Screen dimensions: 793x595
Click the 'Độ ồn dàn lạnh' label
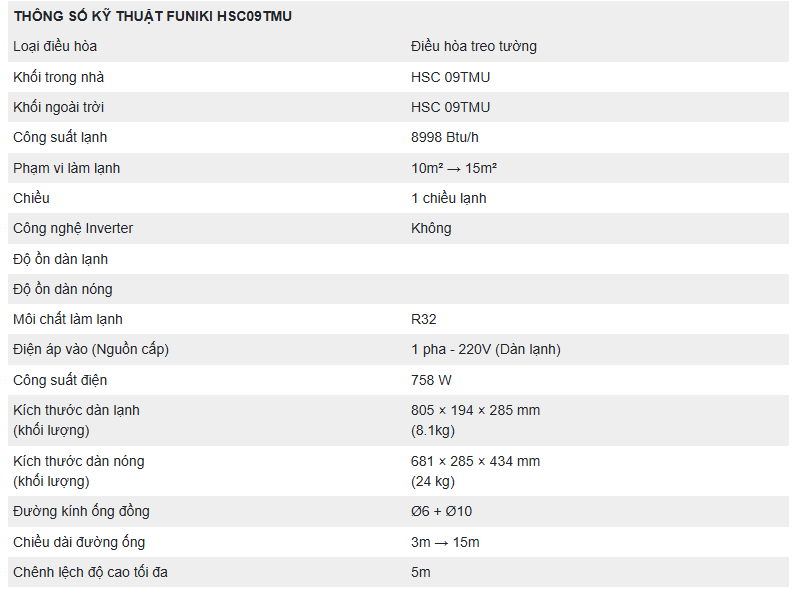(x=60, y=259)
